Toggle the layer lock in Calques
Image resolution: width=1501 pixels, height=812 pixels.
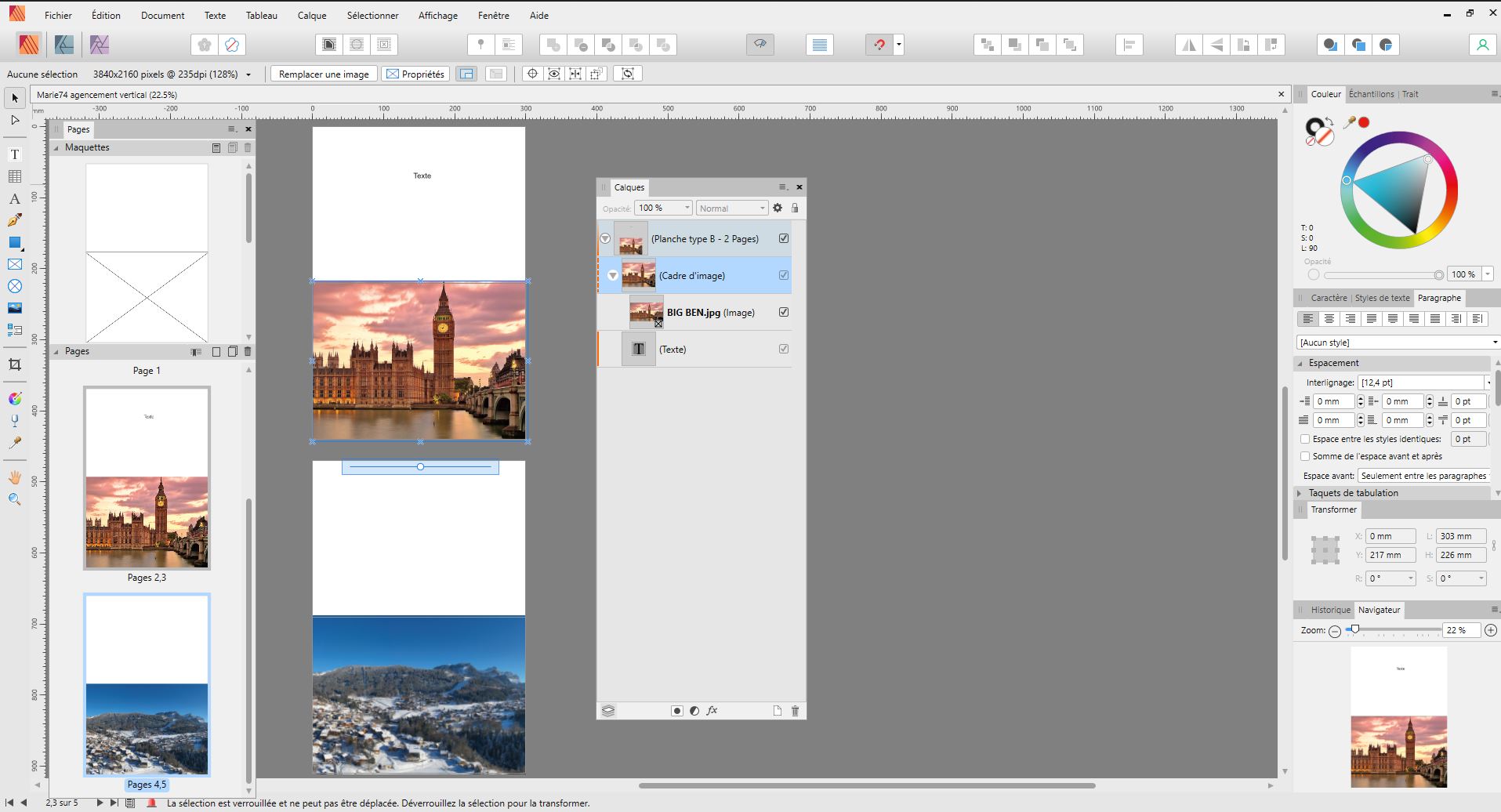pos(795,208)
